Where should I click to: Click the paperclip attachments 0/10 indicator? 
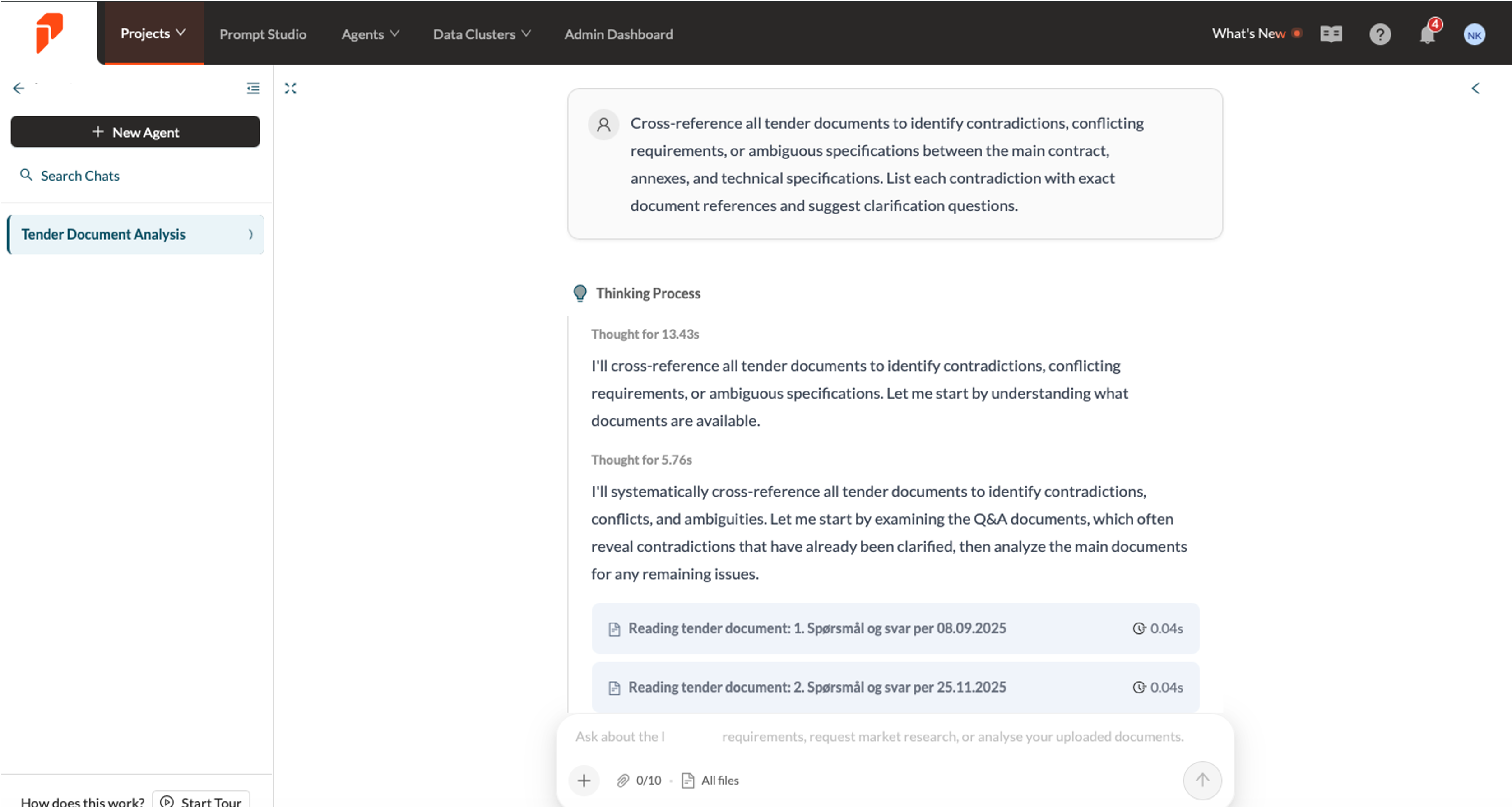point(639,780)
